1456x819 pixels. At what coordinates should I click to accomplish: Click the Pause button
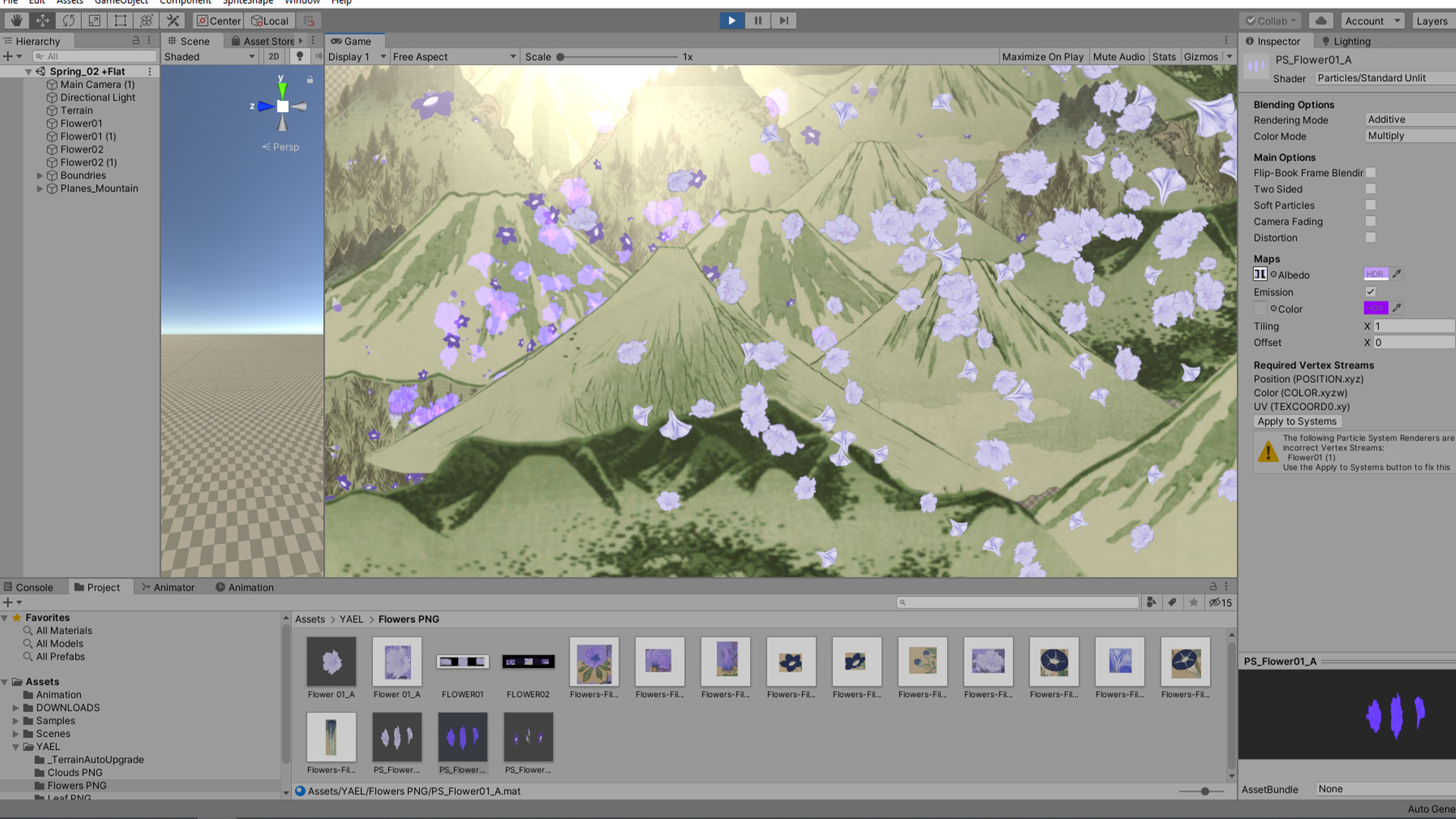(758, 20)
